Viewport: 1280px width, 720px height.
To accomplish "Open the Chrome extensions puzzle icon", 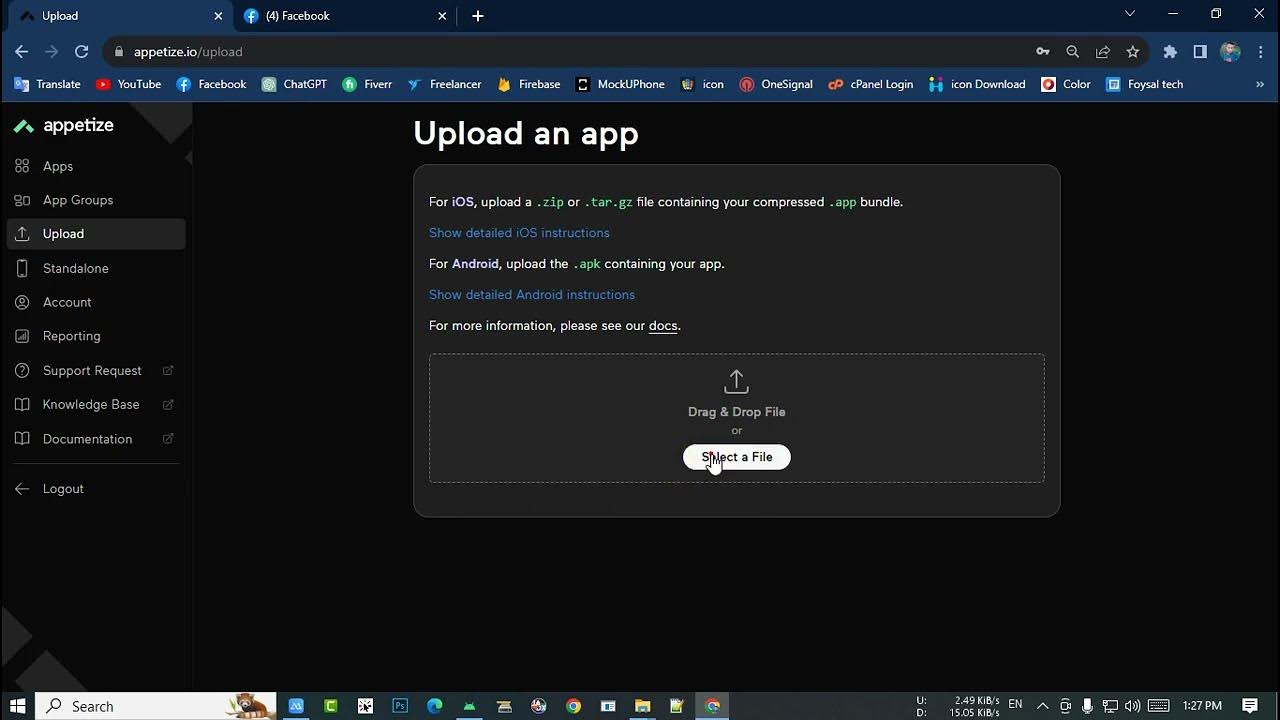I will (x=1170, y=52).
